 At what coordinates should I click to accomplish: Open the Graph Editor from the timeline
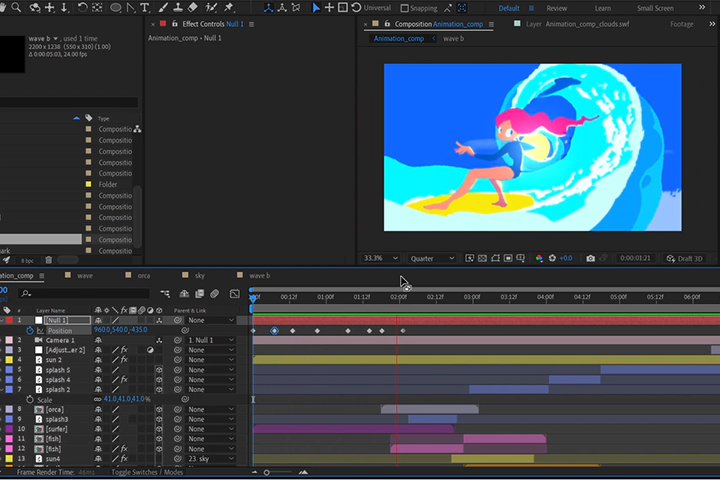tap(235, 294)
